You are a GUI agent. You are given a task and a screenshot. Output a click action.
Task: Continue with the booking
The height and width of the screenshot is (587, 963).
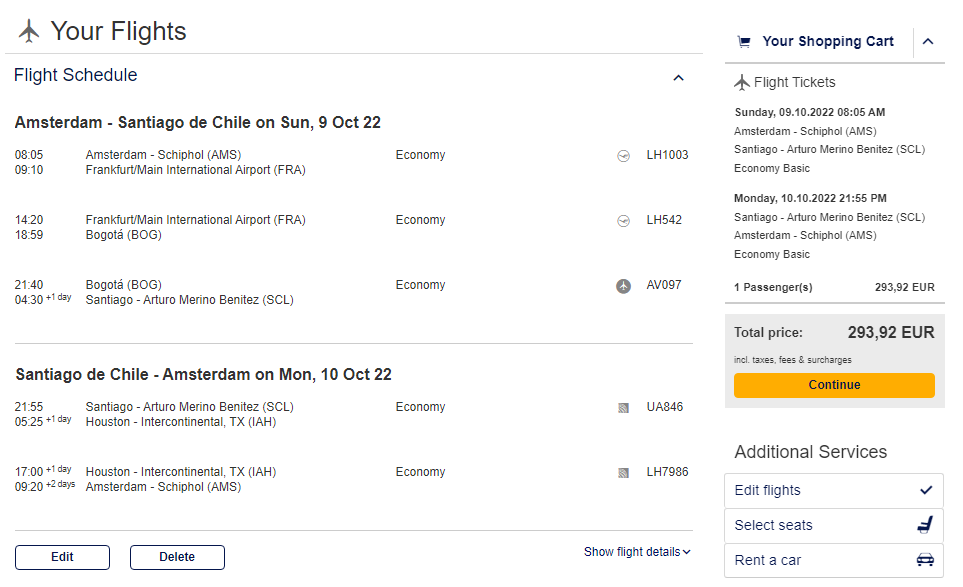click(834, 386)
